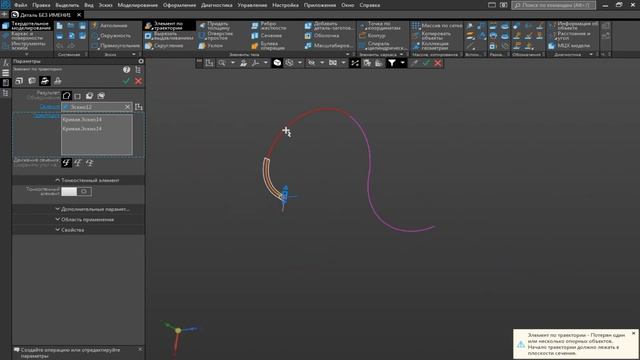This screenshot has width=640, height=360.
Task: Click the Расстояние и угол command
Action: (x=570, y=36)
